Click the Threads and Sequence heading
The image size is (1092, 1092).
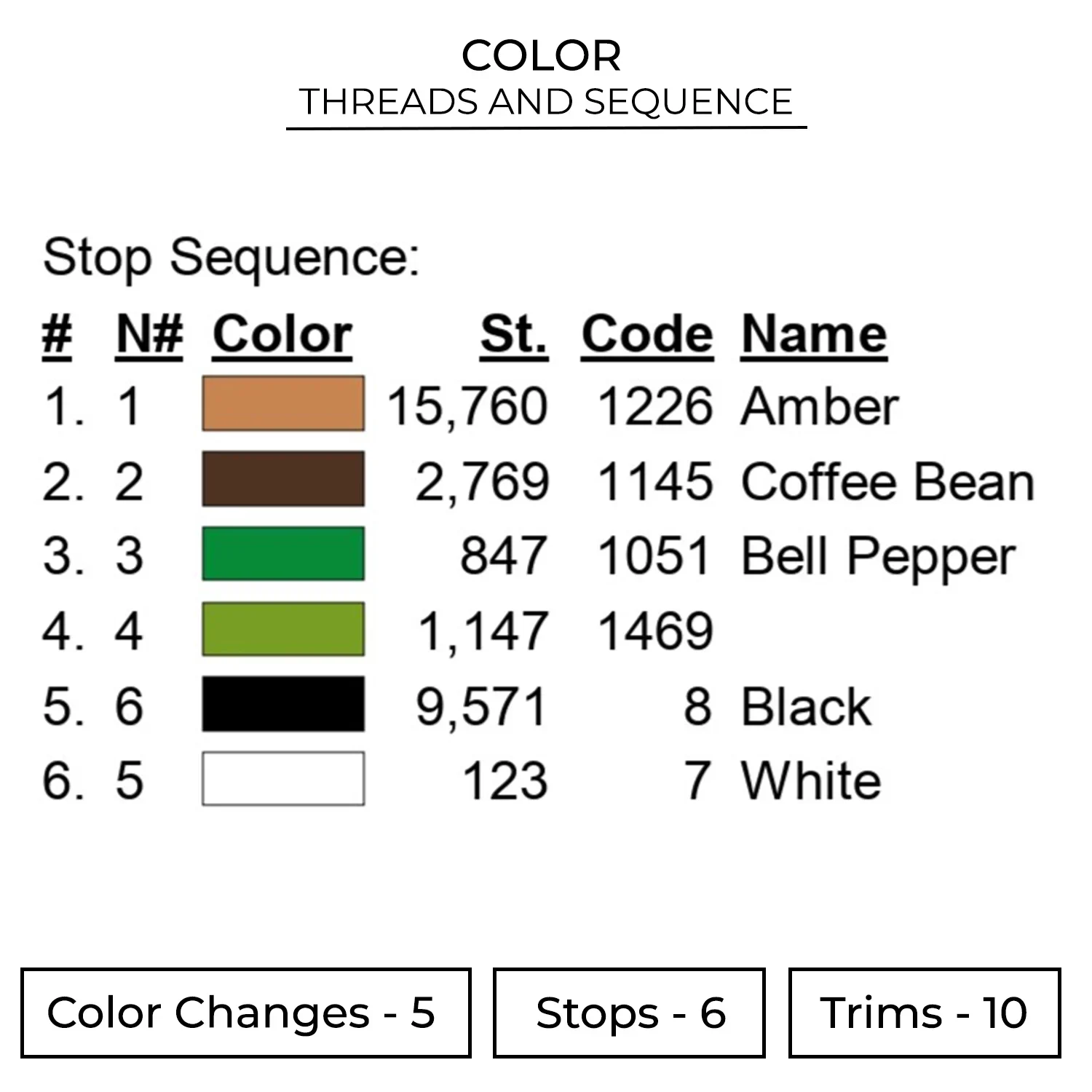[x=546, y=102]
